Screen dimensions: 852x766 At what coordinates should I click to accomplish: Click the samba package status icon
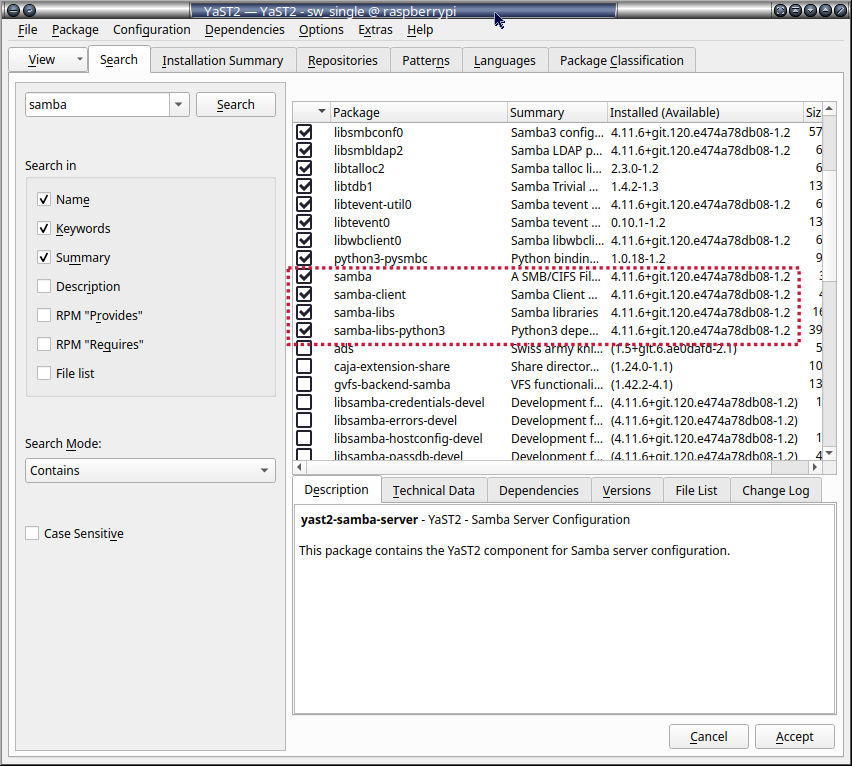click(304, 277)
